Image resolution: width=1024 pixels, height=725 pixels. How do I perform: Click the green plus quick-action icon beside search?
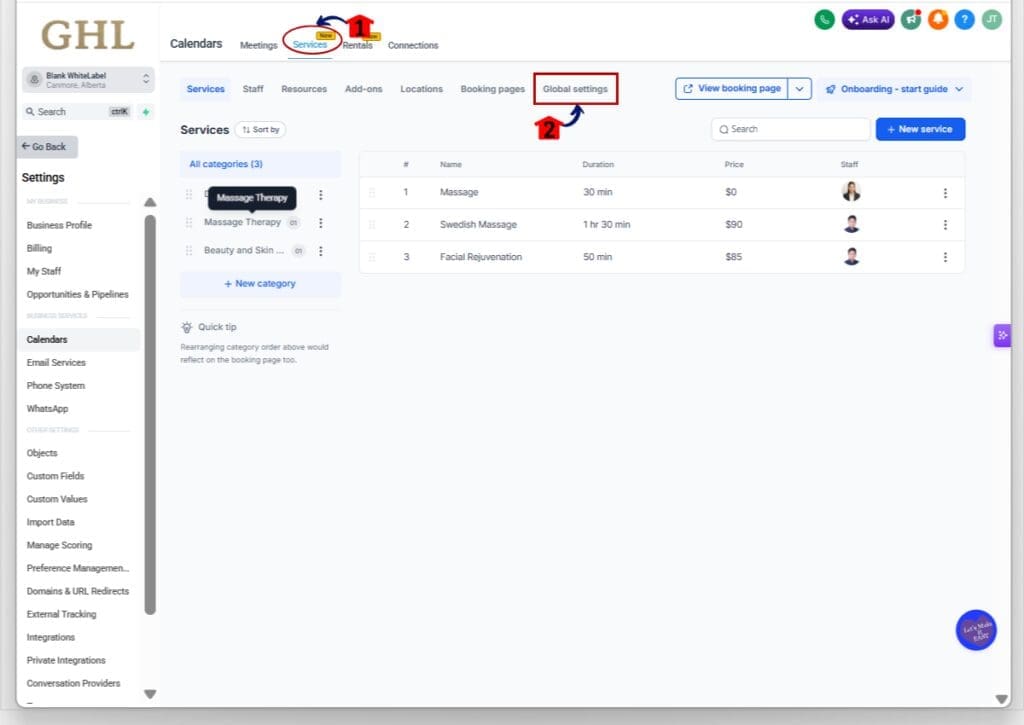click(146, 112)
